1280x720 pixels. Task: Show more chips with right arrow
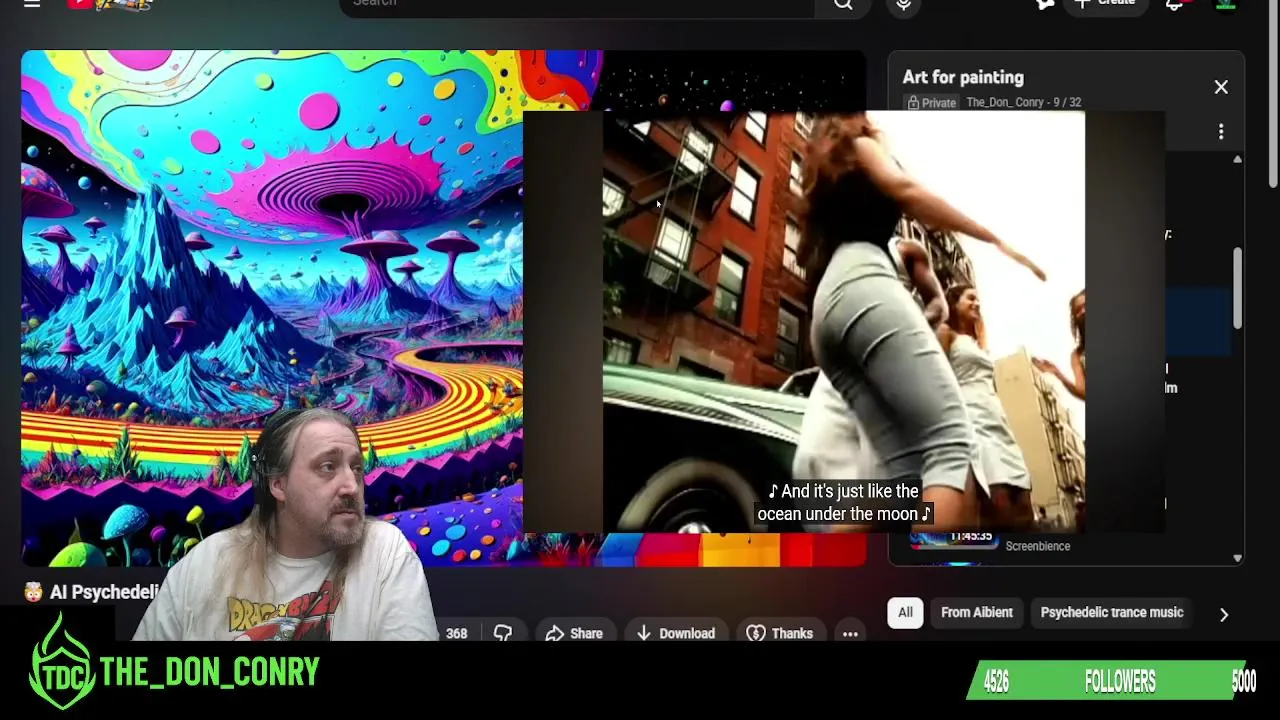tap(1223, 614)
